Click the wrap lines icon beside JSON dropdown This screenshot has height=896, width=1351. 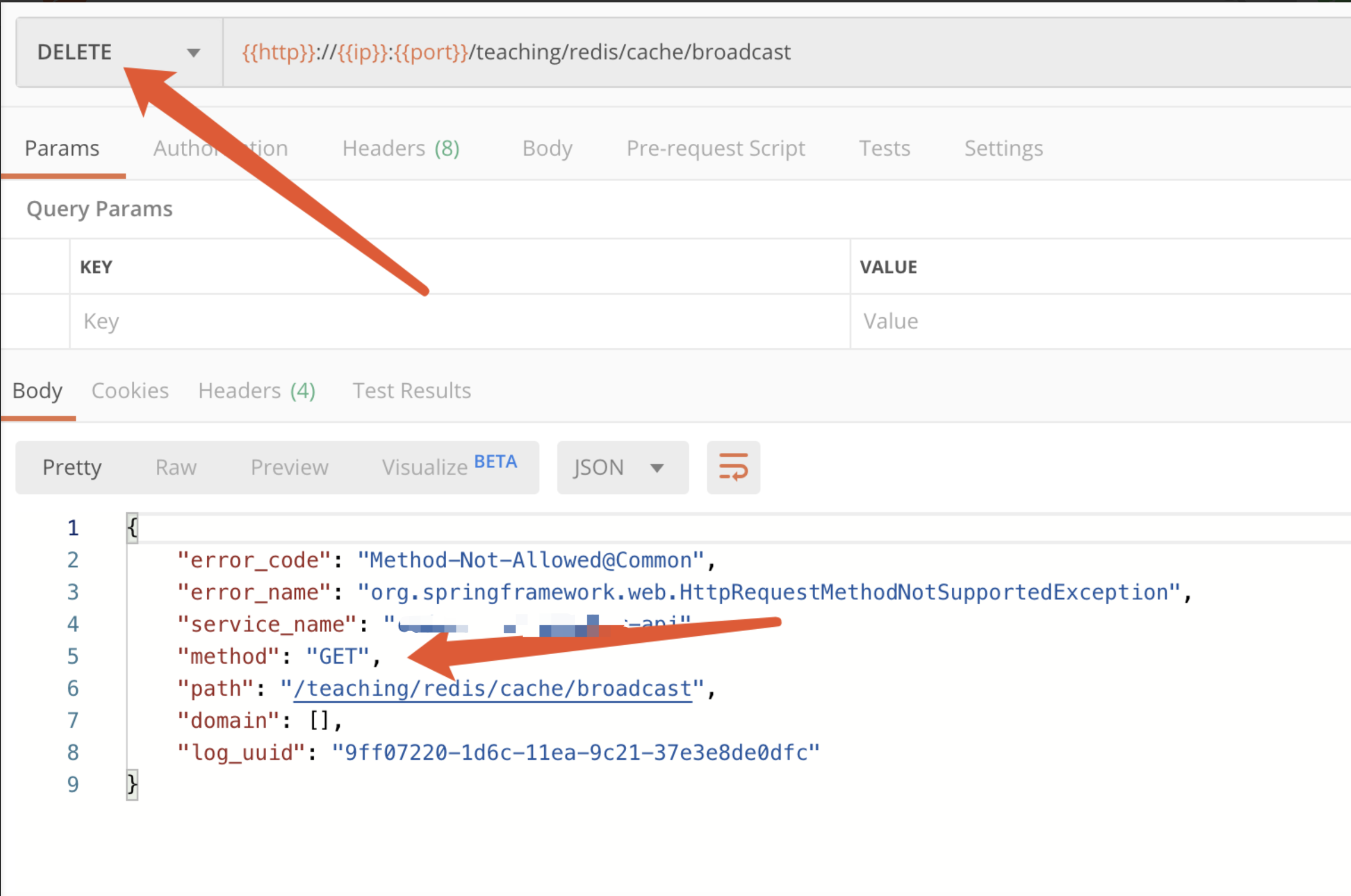(x=733, y=467)
